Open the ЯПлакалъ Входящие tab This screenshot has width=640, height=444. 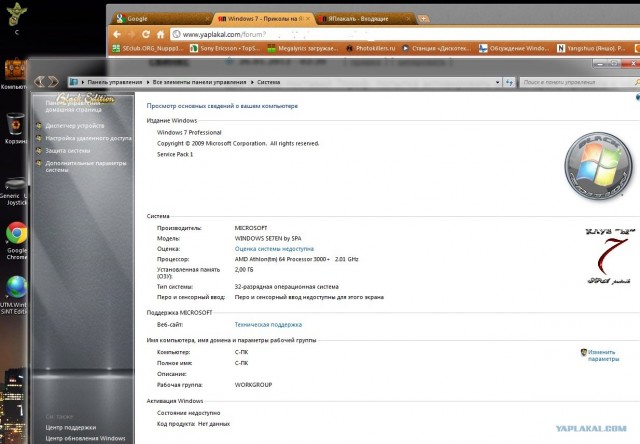pyautogui.click(x=364, y=19)
